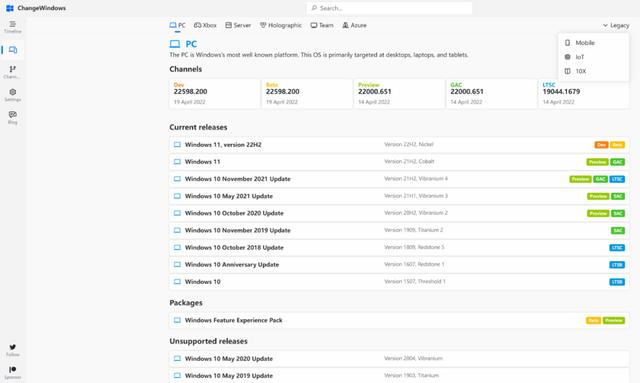Click laptop icon beside Windows 10 May 2021 Update
Image resolution: width=640 pixels, height=383 pixels.
pos(177,196)
